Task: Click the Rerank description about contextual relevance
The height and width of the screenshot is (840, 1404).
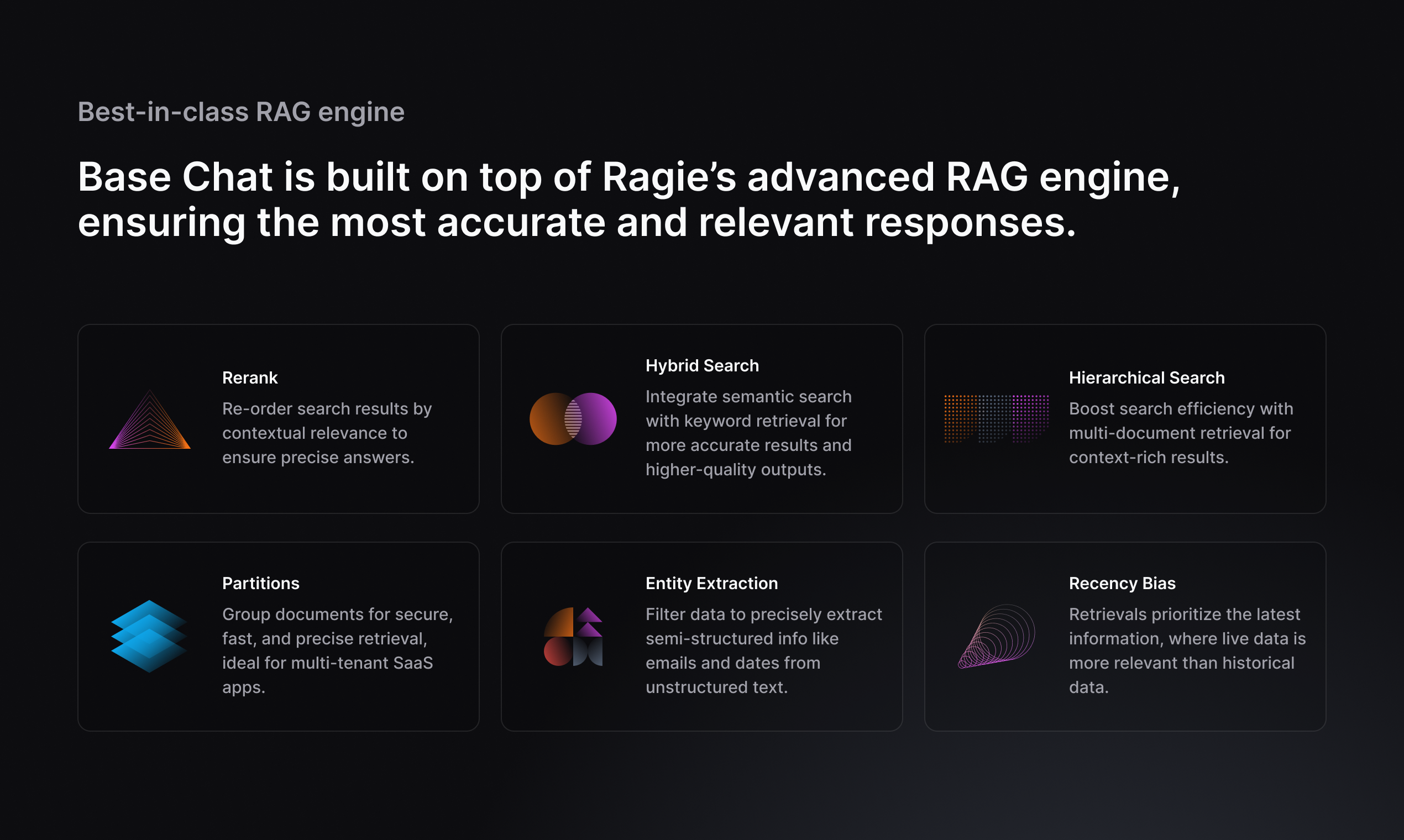Action: (x=327, y=433)
